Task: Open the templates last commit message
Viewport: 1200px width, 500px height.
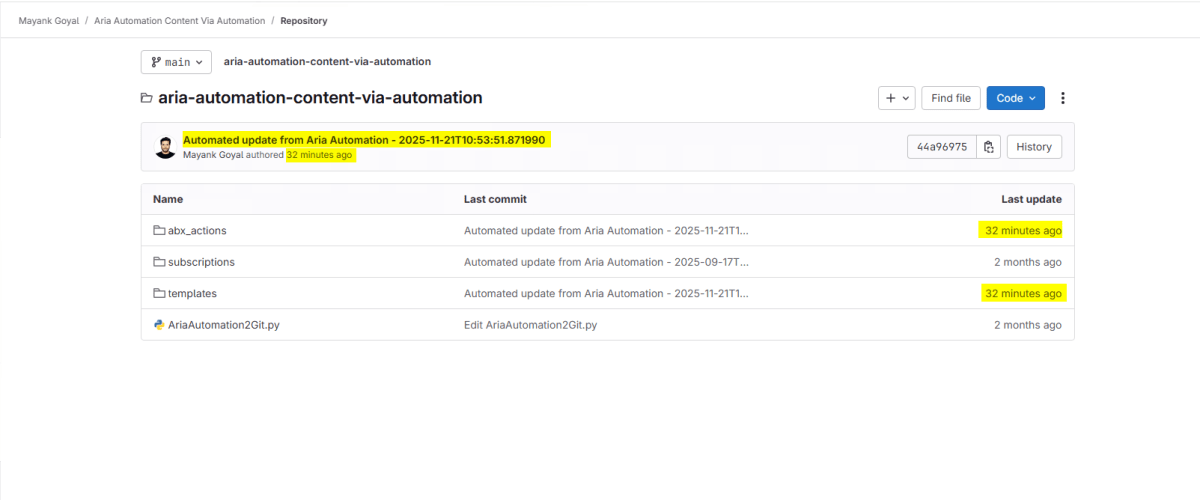Action: [x=606, y=294]
